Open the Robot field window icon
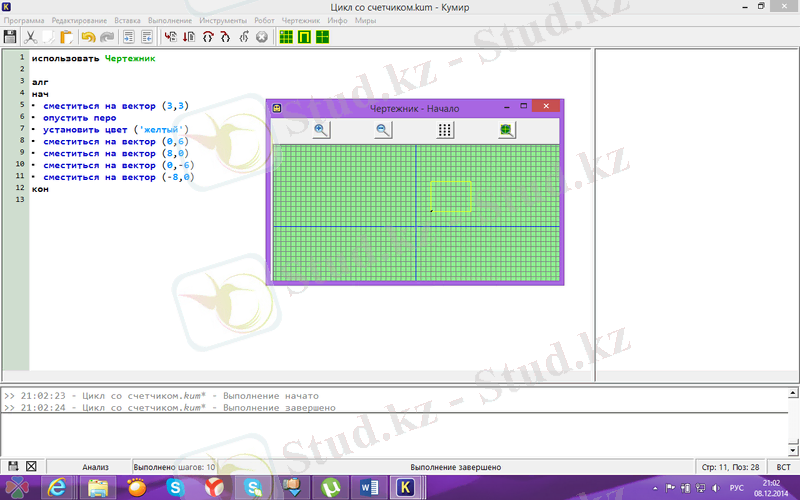Screen dimensions: 800x500 (x=286, y=37)
